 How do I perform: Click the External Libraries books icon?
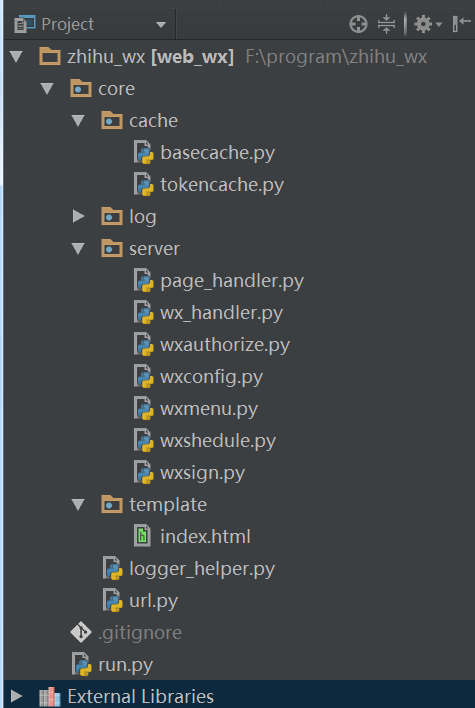point(50,697)
